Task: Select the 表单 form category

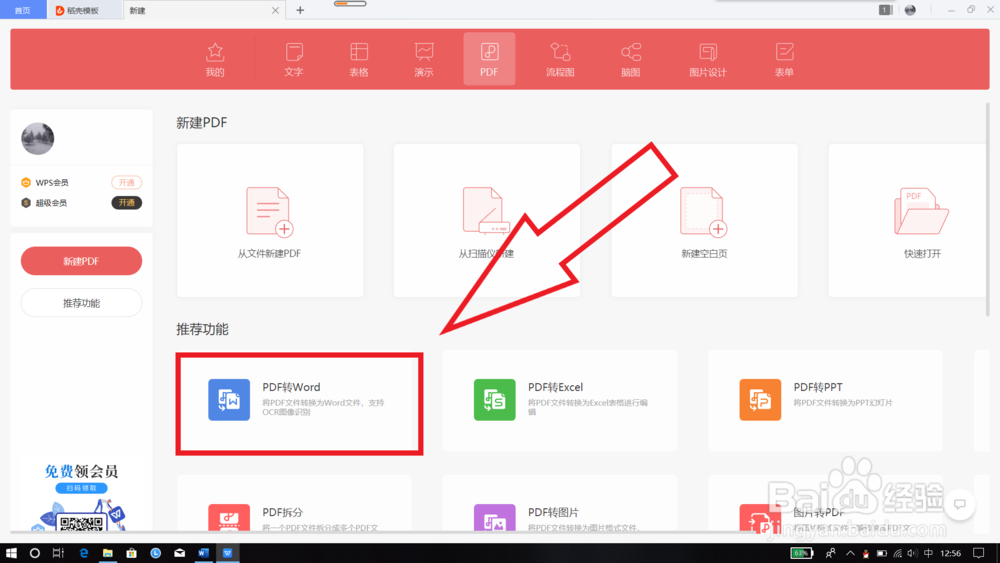Action: [x=784, y=59]
